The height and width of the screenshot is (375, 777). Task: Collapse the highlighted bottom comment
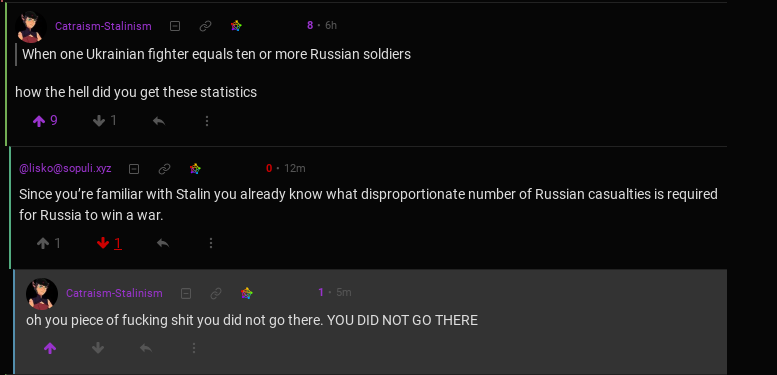pyautogui.click(x=186, y=294)
